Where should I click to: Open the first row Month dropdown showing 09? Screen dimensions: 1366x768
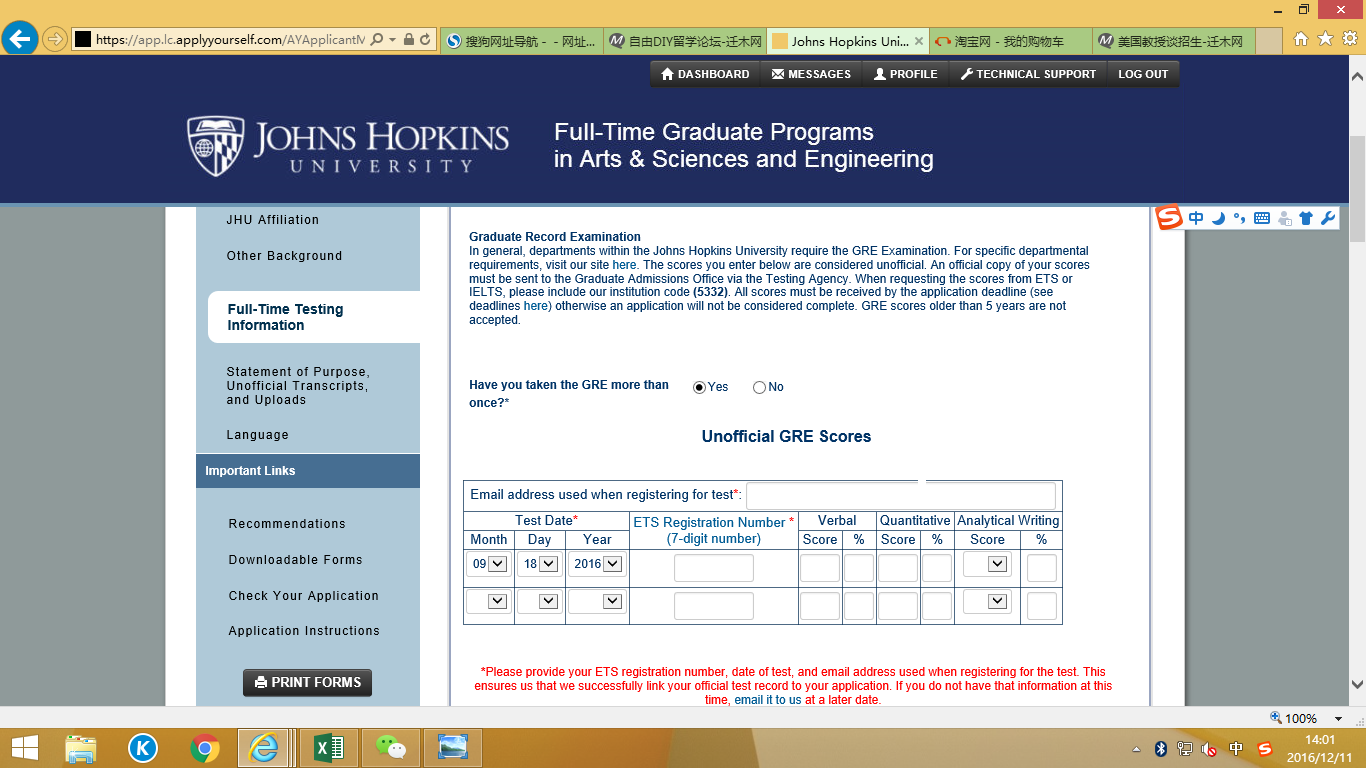(x=489, y=564)
